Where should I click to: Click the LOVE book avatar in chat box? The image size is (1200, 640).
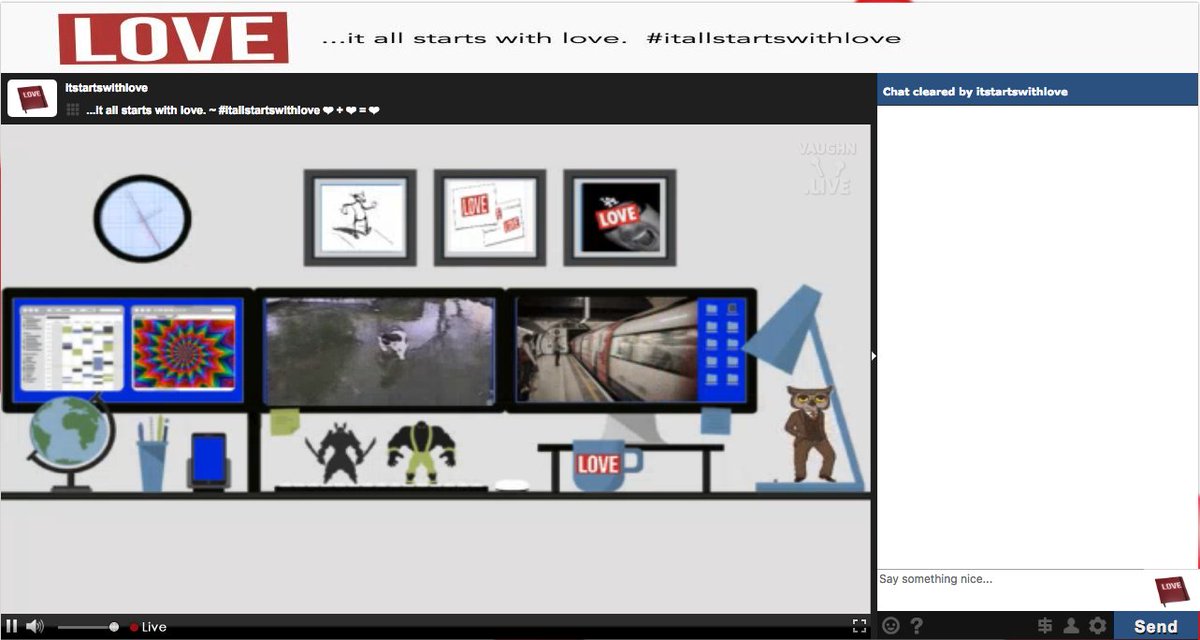pos(1170,590)
